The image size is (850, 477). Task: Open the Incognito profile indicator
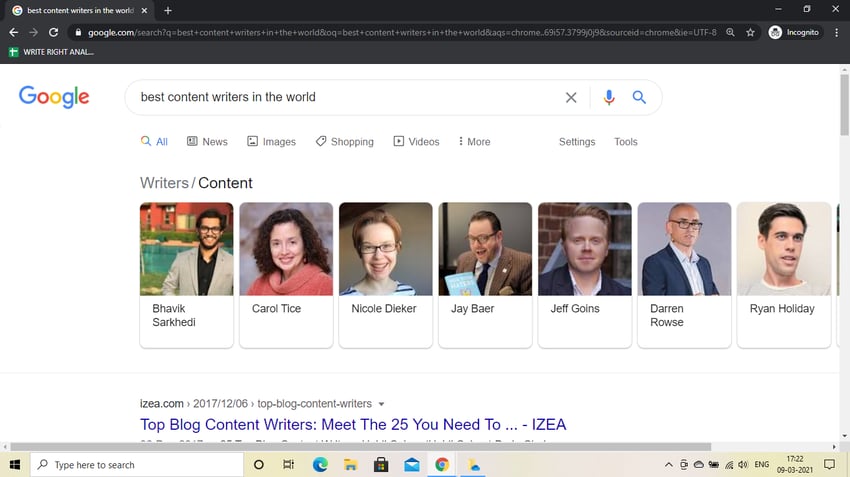click(794, 33)
